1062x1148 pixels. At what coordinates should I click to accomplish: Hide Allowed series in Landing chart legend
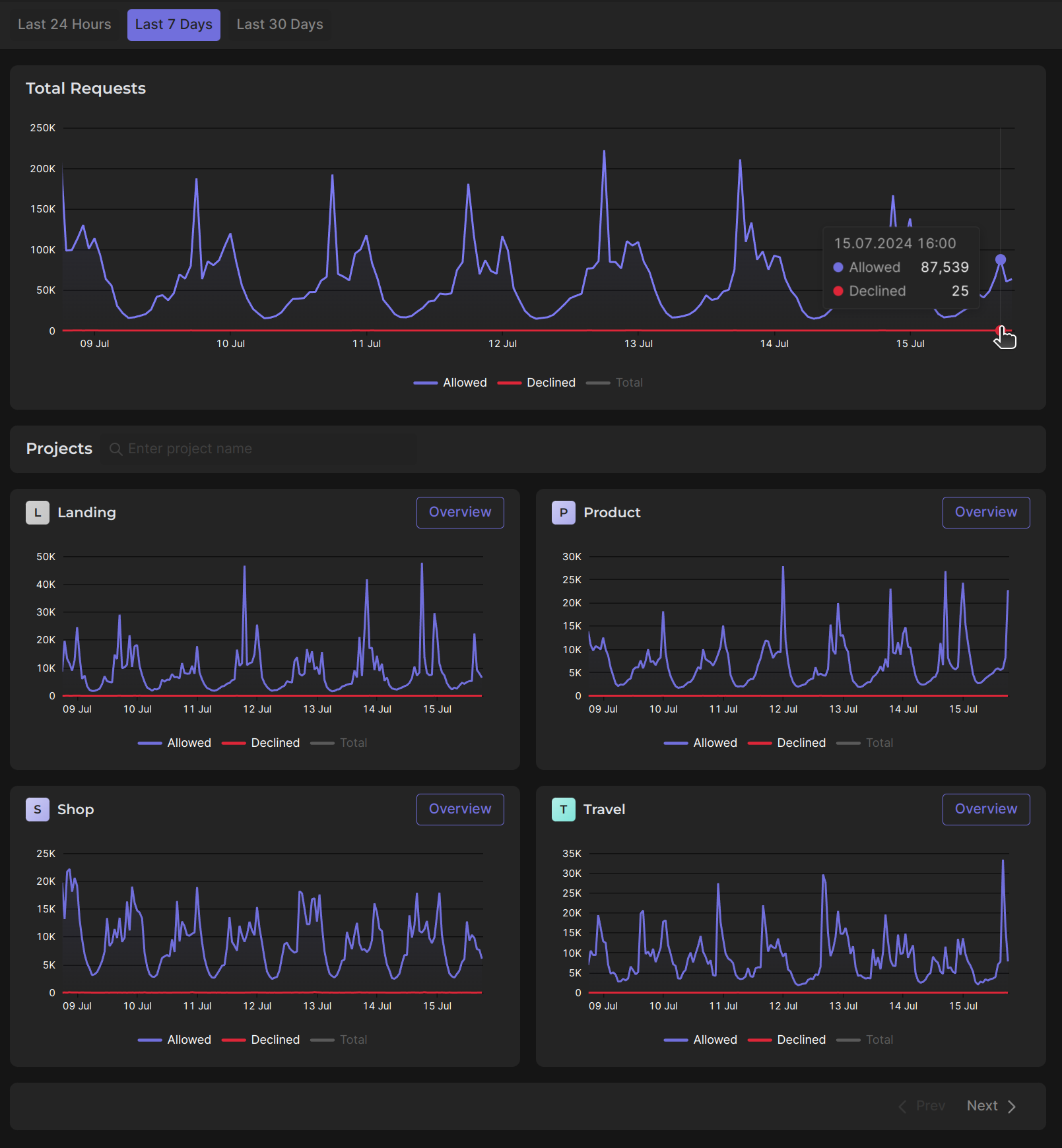[175, 743]
